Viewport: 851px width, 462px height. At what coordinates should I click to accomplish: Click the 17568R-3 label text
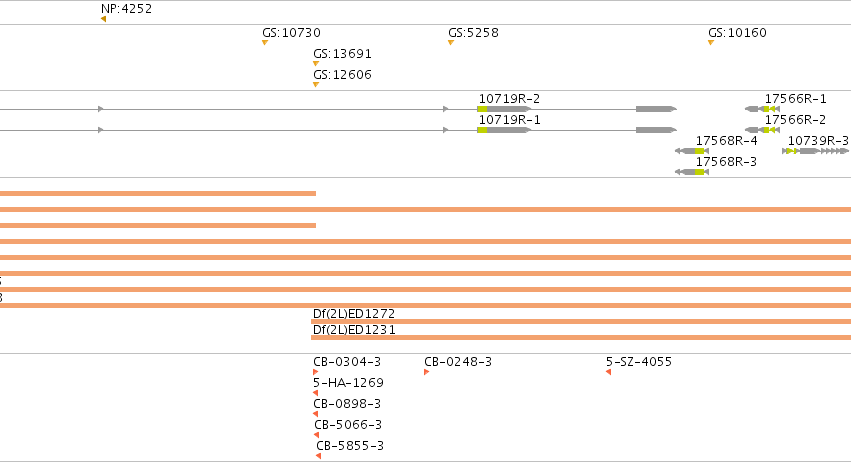[727, 162]
